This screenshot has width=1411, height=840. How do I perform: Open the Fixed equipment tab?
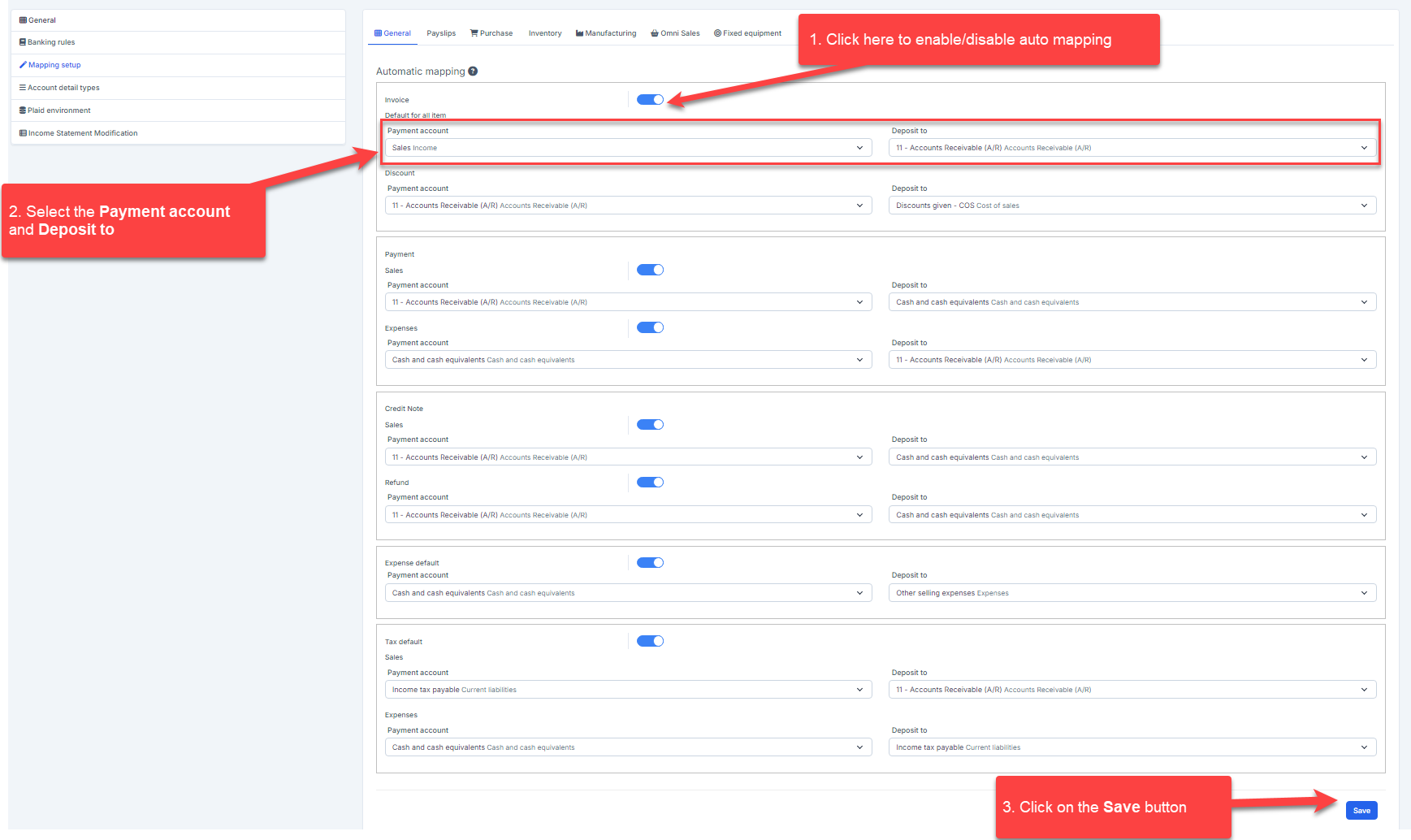(747, 33)
